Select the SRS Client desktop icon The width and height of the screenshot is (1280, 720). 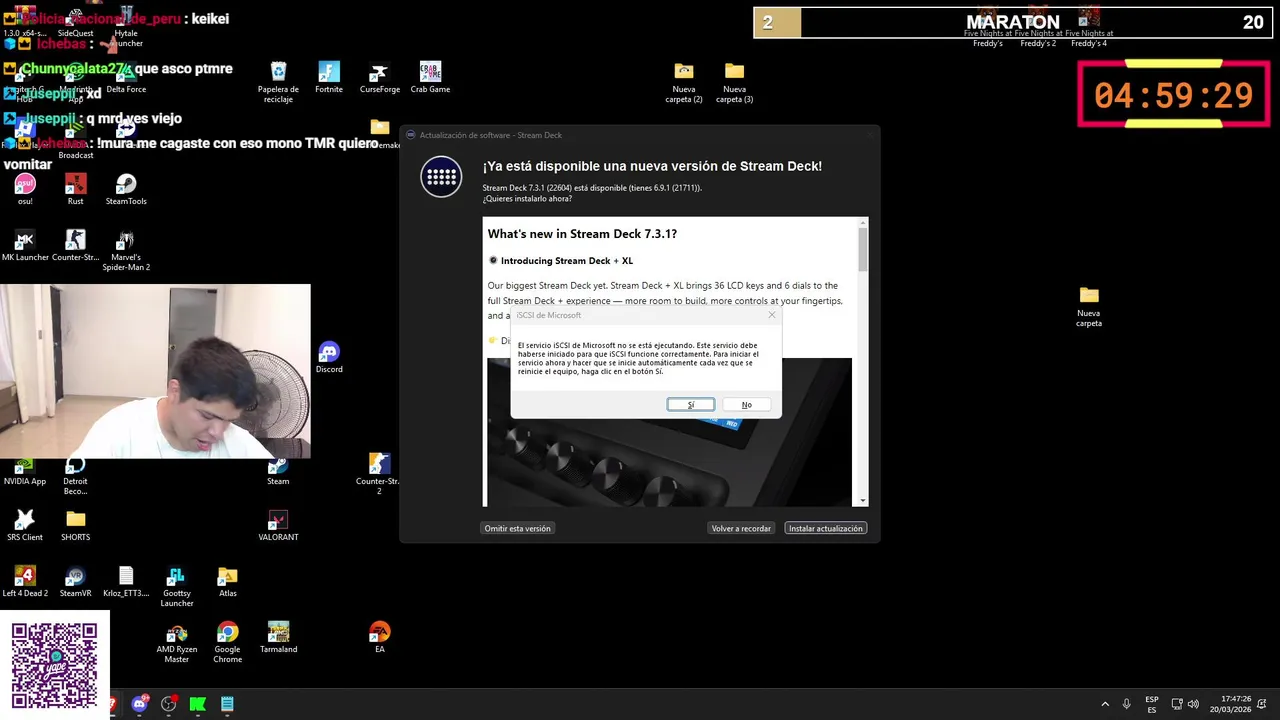pyautogui.click(x=25, y=525)
